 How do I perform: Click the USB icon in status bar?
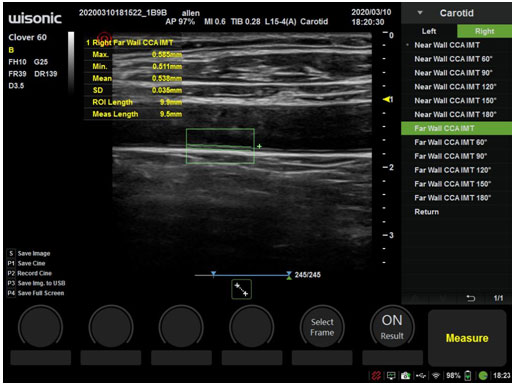pyautogui.click(x=421, y=376)
